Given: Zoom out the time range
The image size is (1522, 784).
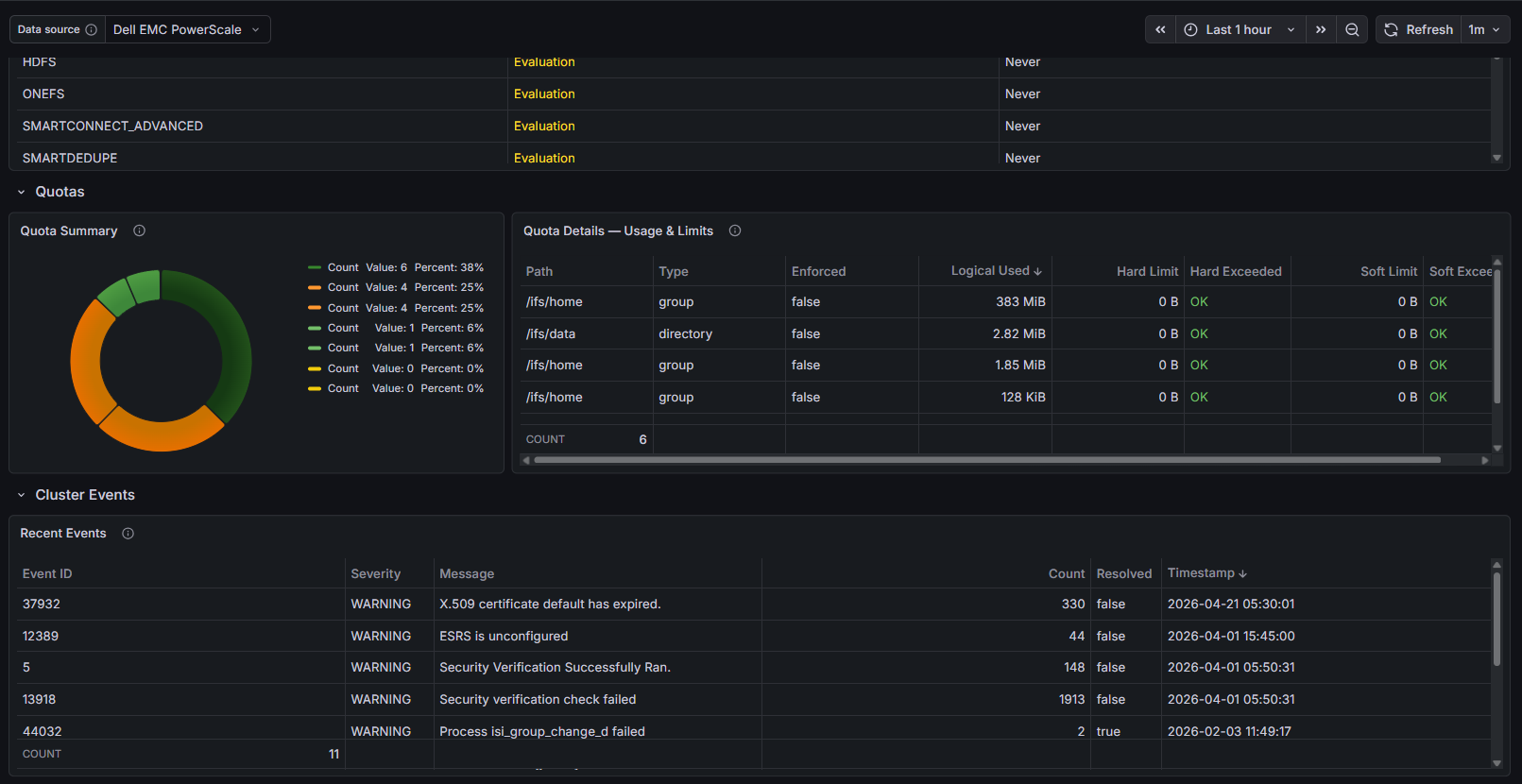Looking at the screenshot, I should point(1352,29).
